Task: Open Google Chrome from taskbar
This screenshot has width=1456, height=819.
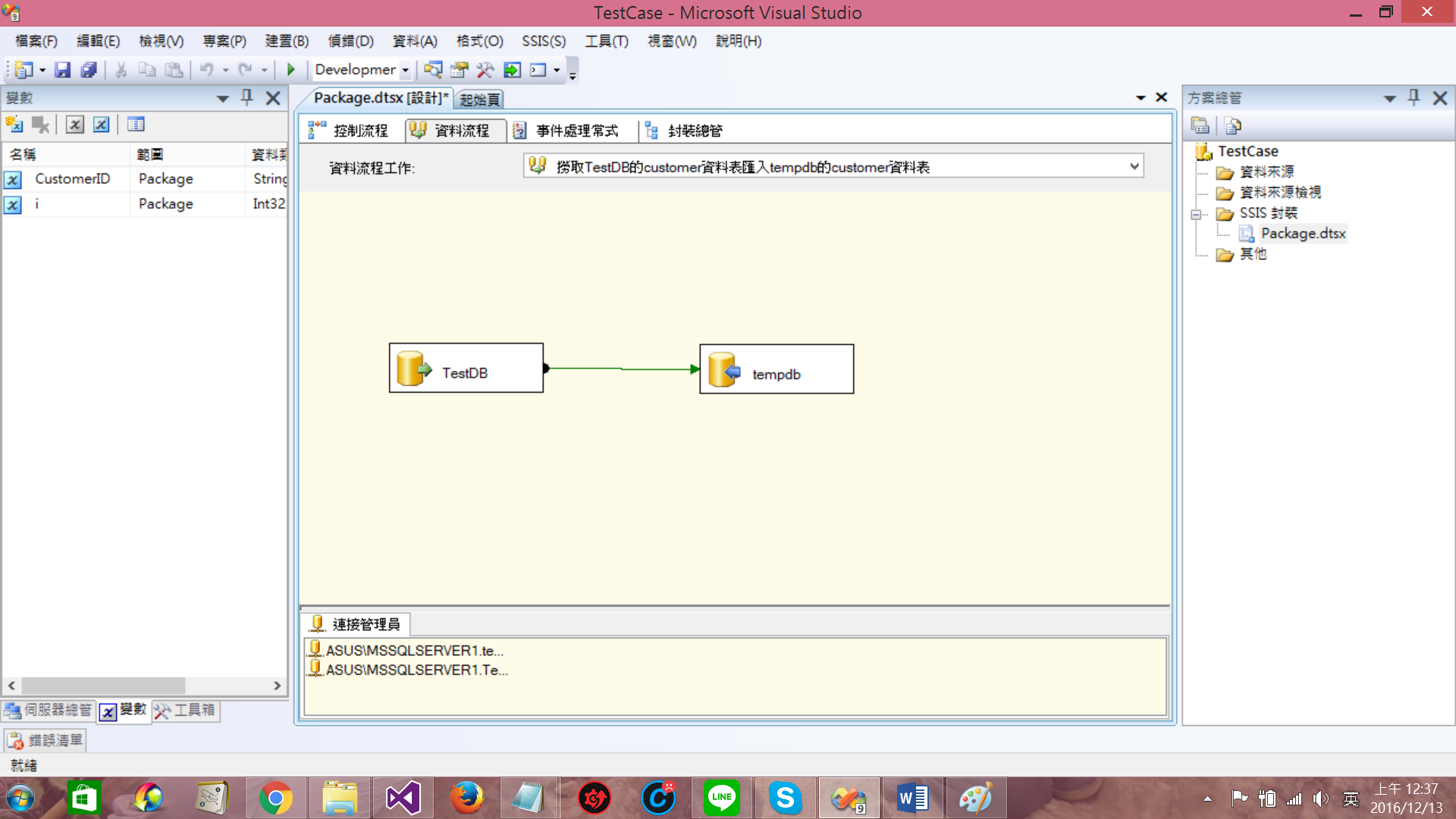Action: [x=275, y=798]
